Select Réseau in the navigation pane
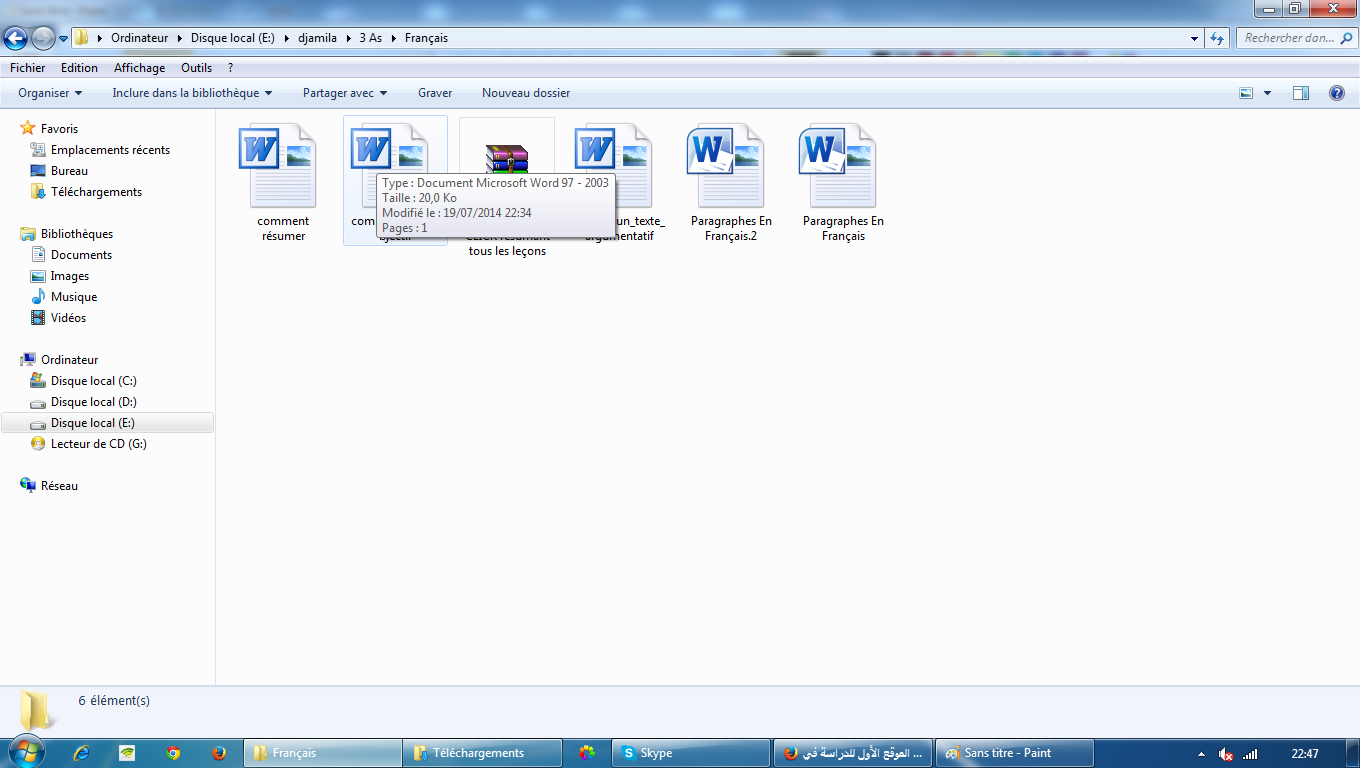Screen dimensions: 1360x768 coord(59,486)
